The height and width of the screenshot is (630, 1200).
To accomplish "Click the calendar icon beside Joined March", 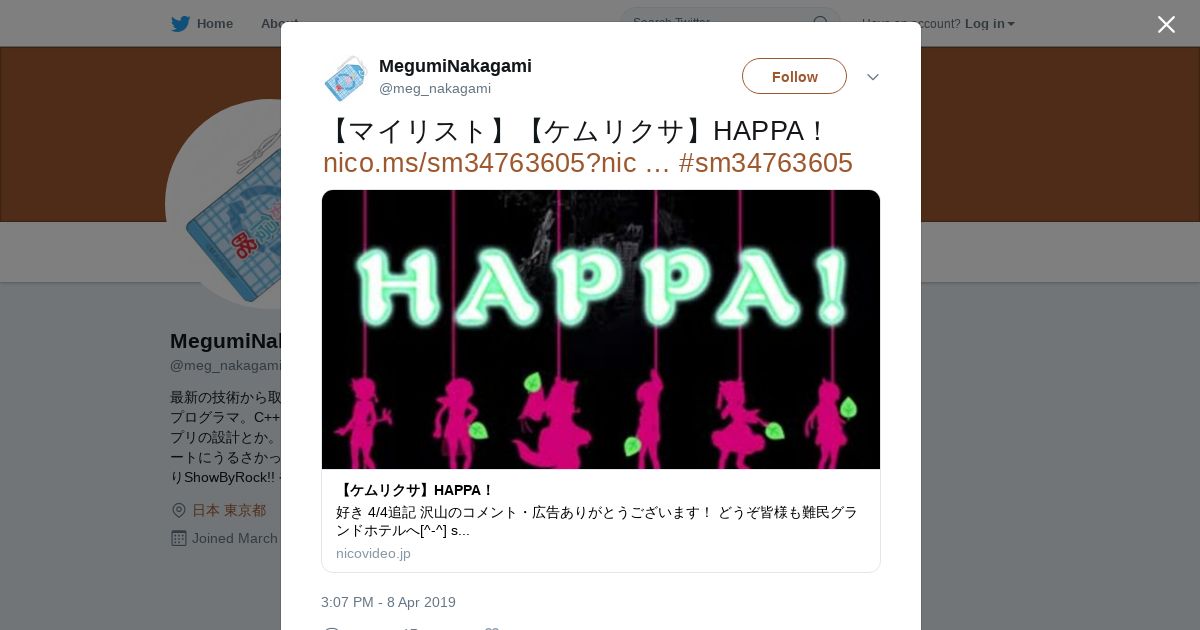I will point(179,538).
